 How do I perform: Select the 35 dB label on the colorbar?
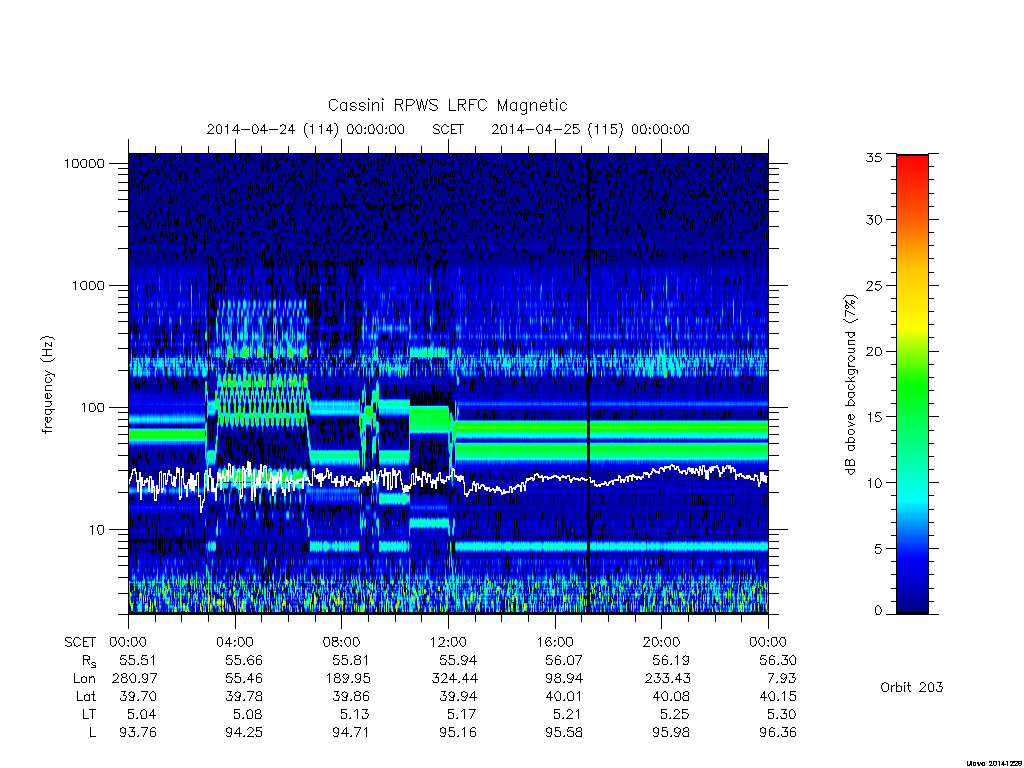(x=874, y=157)
